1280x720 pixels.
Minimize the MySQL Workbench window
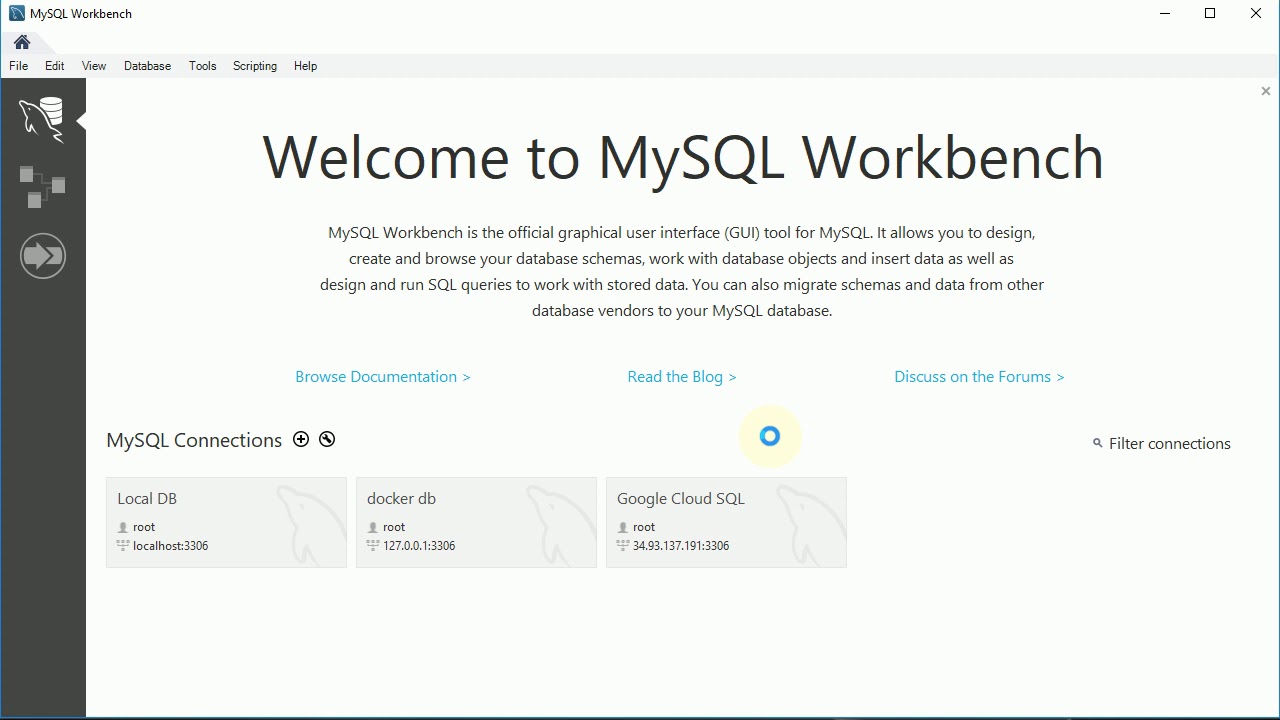coord(1165,14)
